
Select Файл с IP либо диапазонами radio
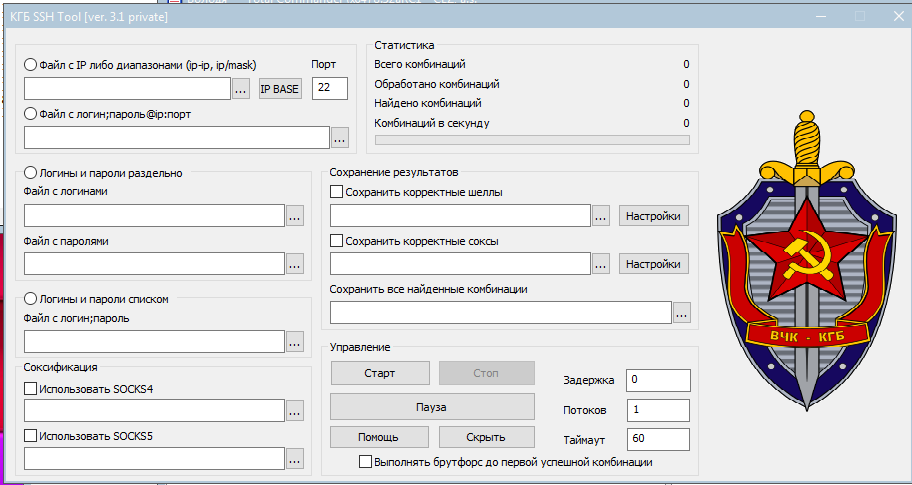(30, 65)
